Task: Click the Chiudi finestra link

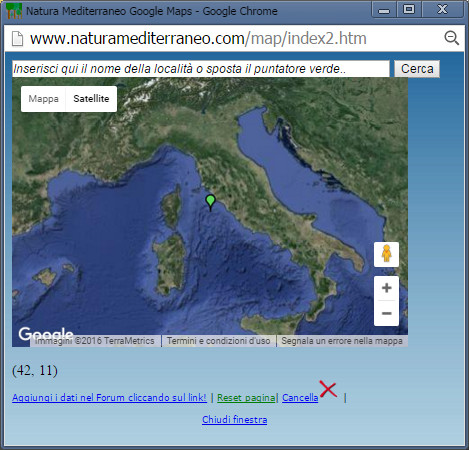Action: (x=234, y=419)
